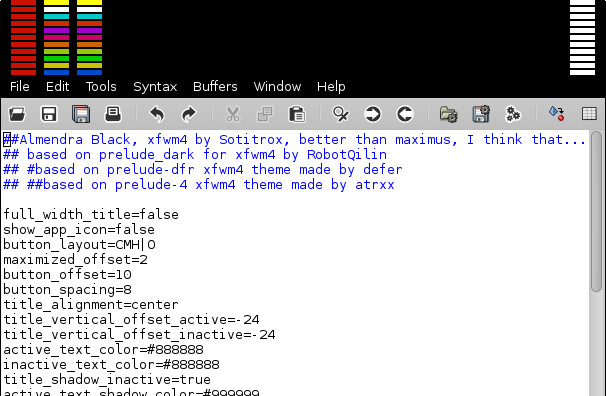The image size is (606, 396).
Task: Cut selection using the scissors icon
Action: pos(233,114)
